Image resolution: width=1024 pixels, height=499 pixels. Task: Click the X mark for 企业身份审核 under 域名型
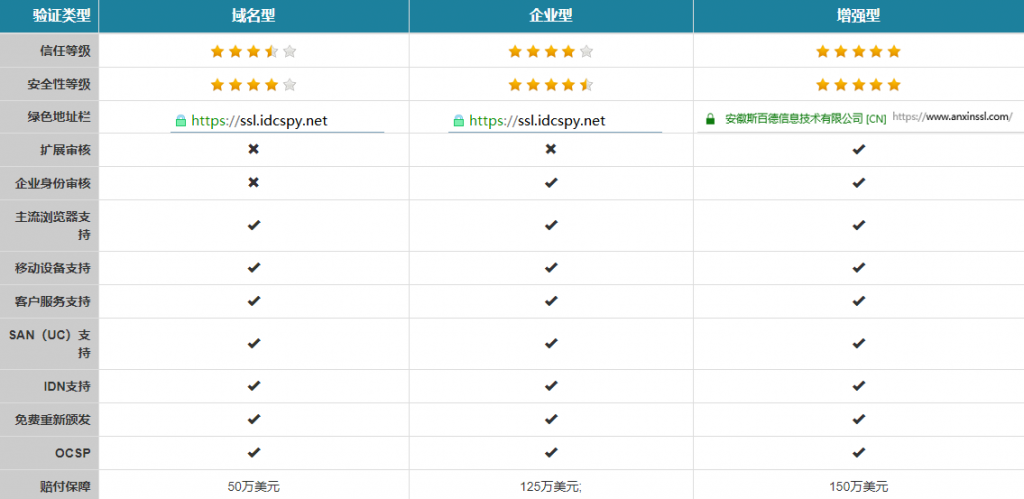[254, 183]
